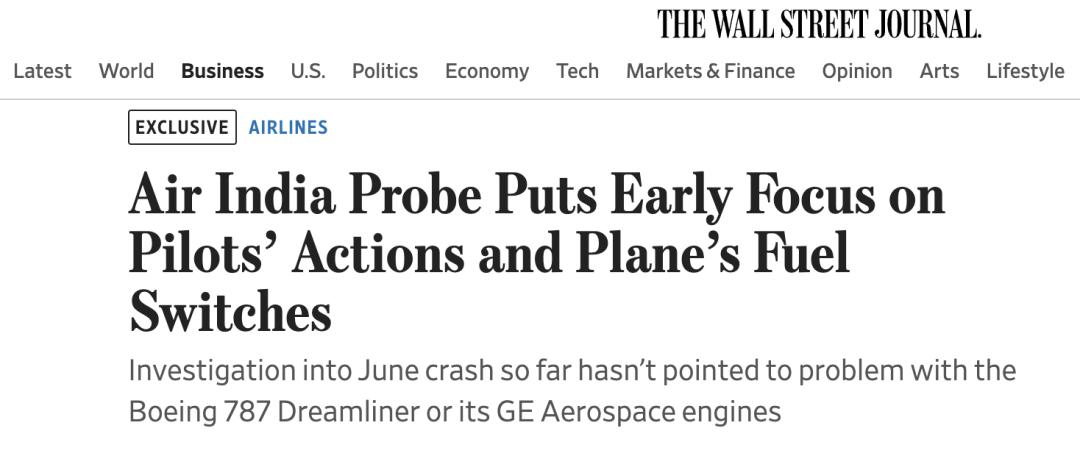Open Markets & Finance section
The image size is (1080, 456).
point(710,71)
